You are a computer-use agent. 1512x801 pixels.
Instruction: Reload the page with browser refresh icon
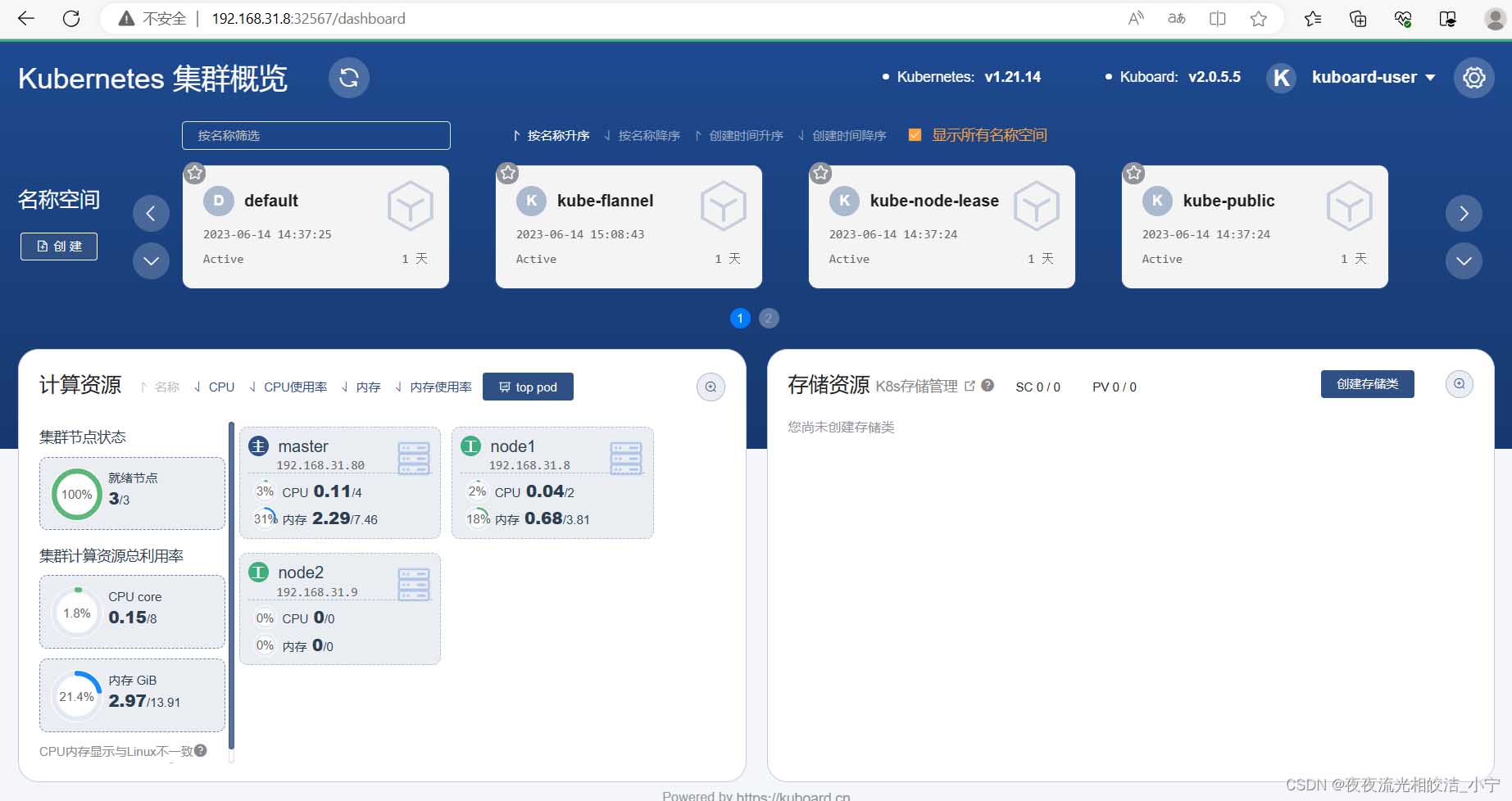point(71,18)
